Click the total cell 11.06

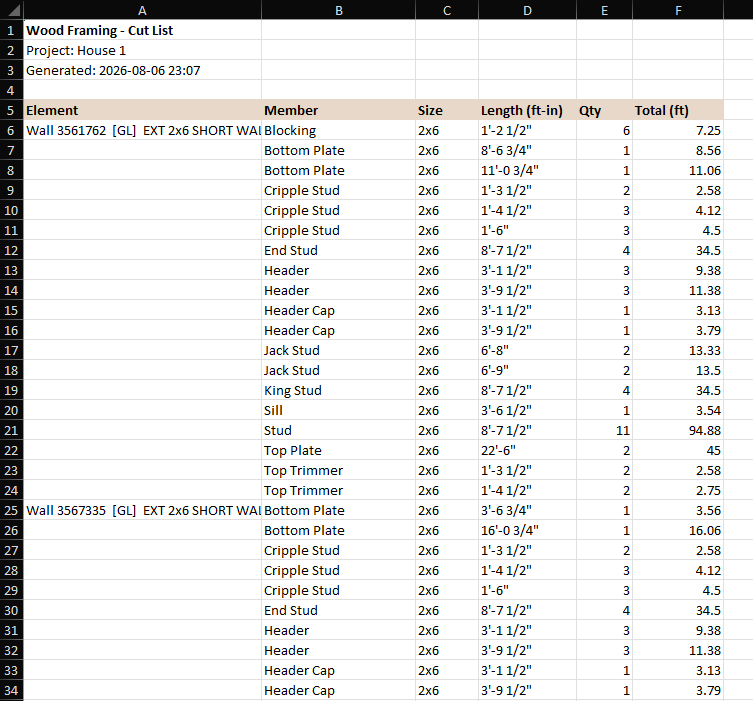(x=678, y=170)
